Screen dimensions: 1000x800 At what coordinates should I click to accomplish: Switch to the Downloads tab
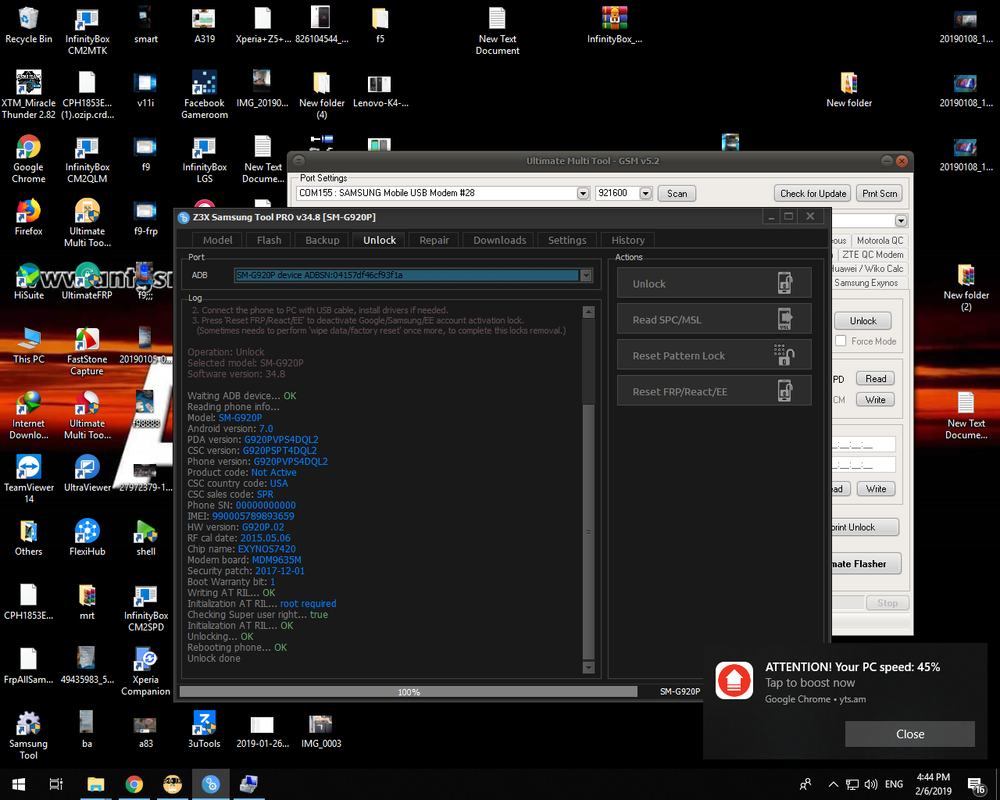499,240
